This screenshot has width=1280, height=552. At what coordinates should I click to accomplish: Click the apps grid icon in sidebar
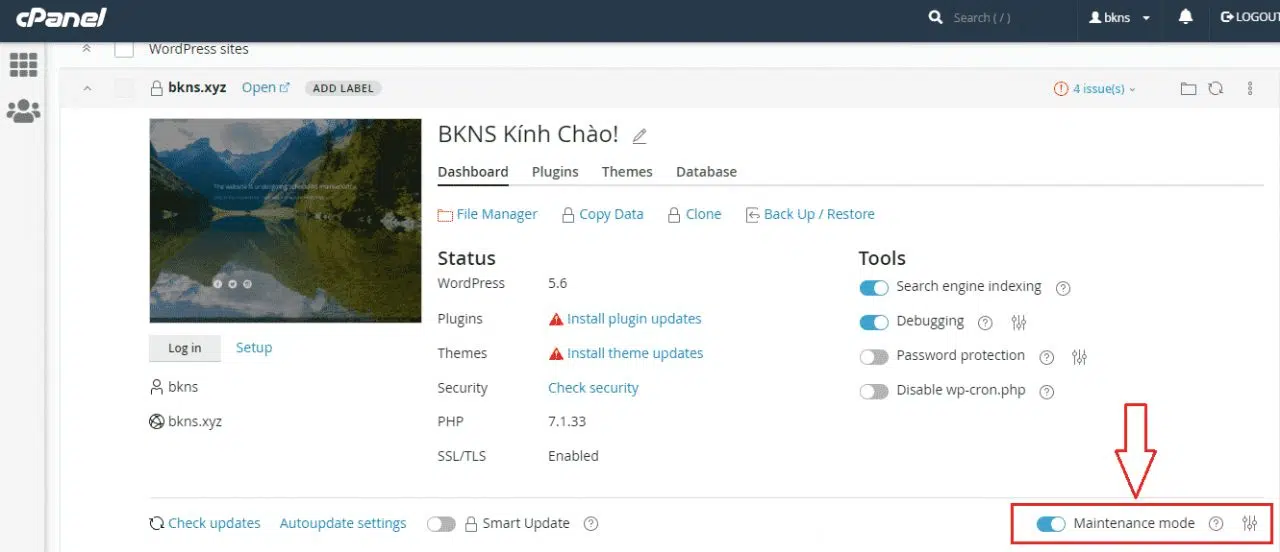(24, 64)
